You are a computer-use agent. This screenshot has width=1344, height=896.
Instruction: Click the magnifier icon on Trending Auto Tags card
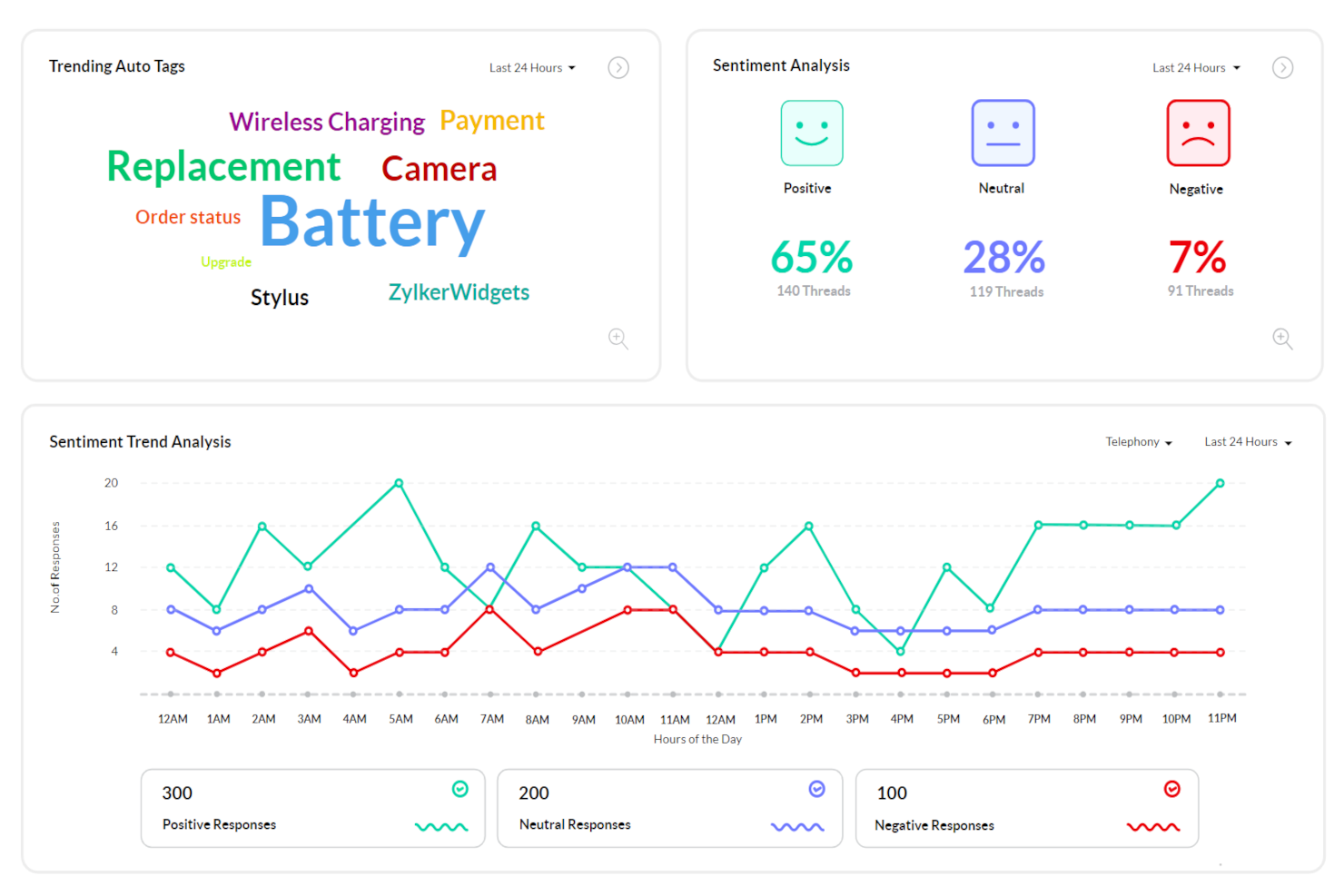coord(618,339)
